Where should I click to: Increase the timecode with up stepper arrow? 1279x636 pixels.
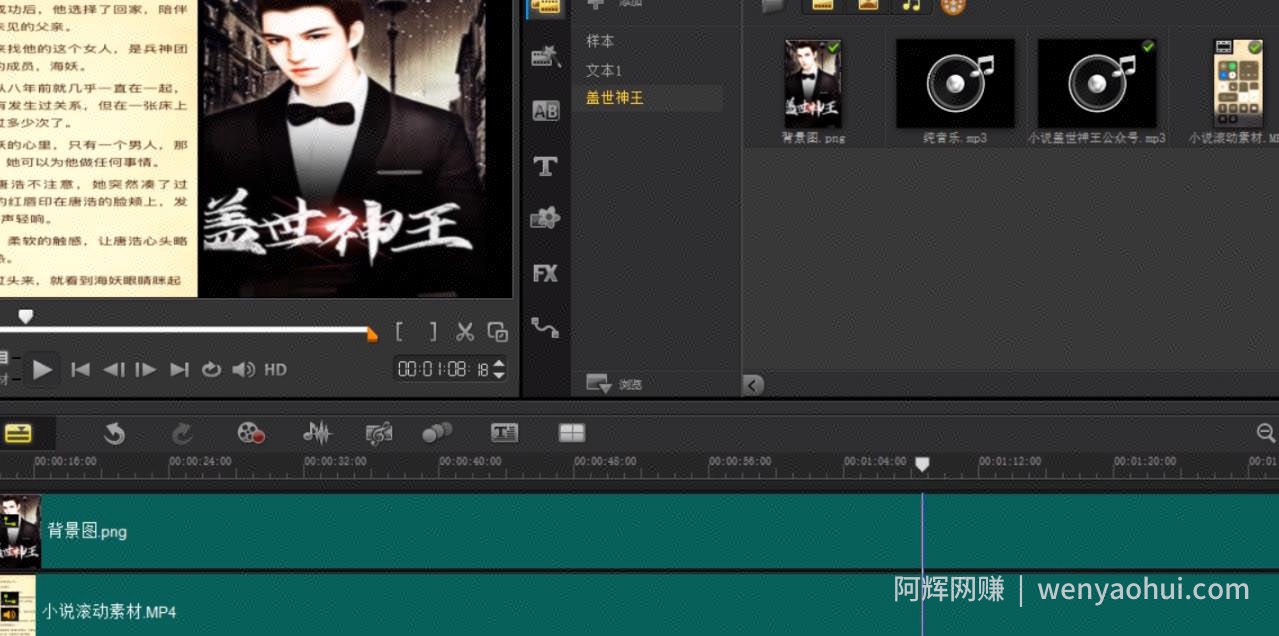[x=499, y=363]
